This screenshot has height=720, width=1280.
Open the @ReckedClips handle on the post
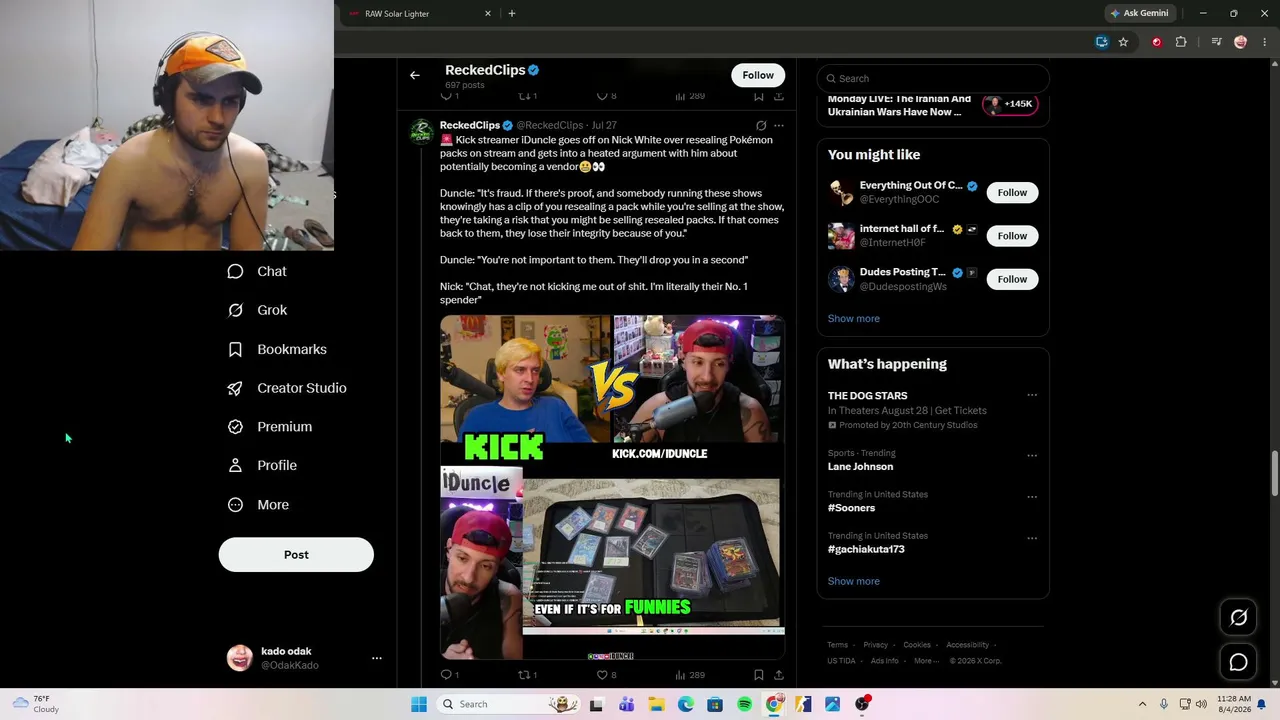(x=550, y=126)
